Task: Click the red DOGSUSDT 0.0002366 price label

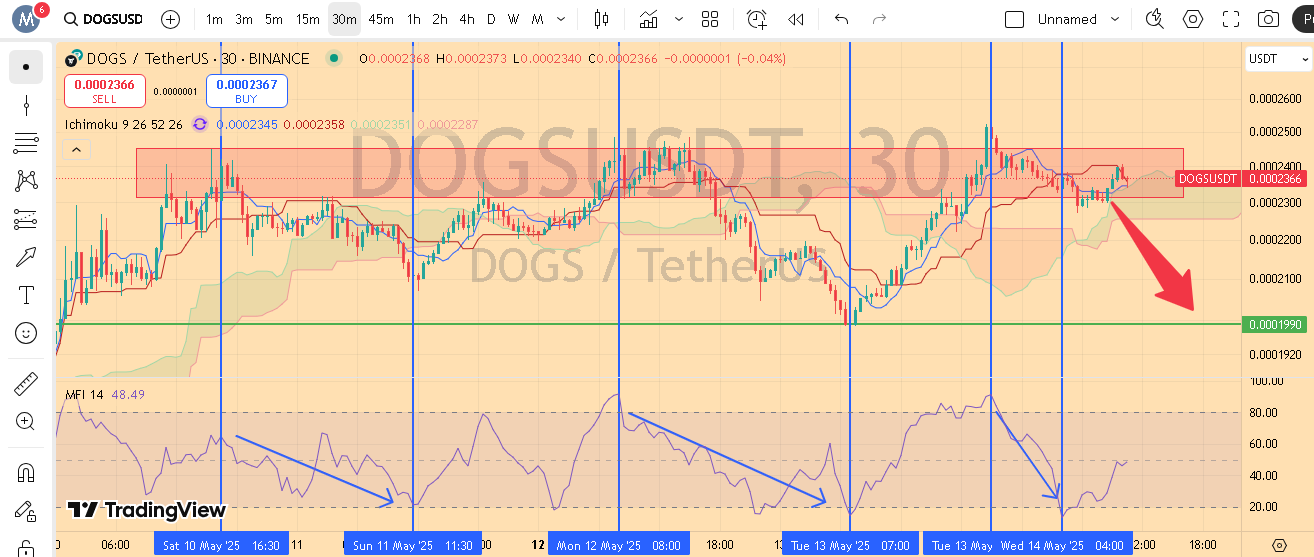Action: click(1240, 178)
